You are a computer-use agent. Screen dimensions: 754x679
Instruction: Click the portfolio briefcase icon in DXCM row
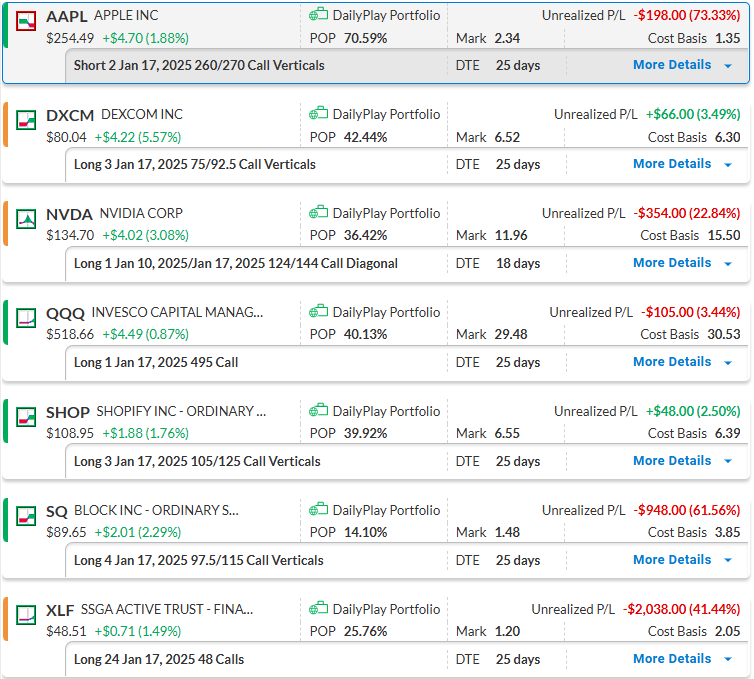(x=318, y=113)
